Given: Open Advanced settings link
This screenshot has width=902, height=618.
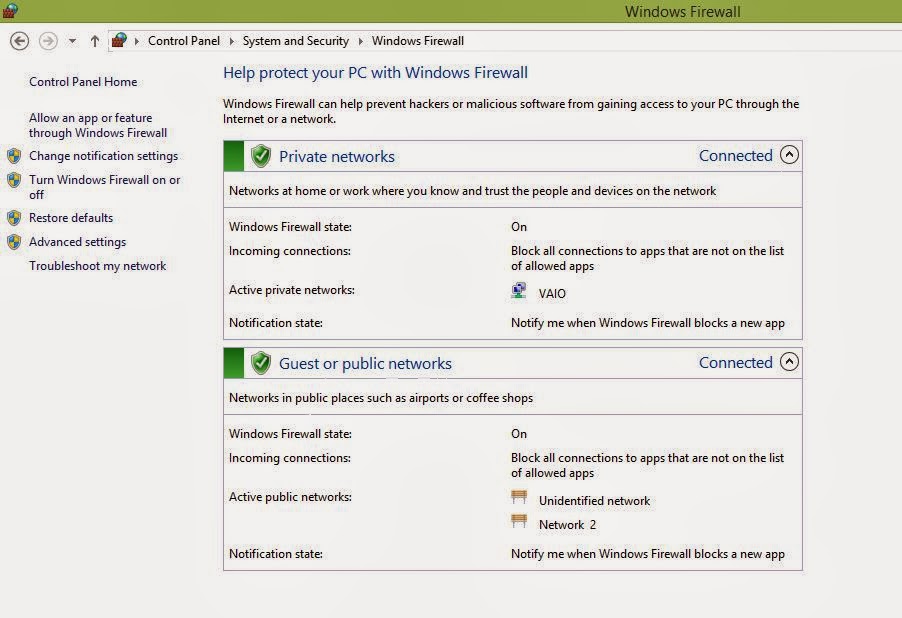Looking at the screenshot, I should tap(77, 242).
